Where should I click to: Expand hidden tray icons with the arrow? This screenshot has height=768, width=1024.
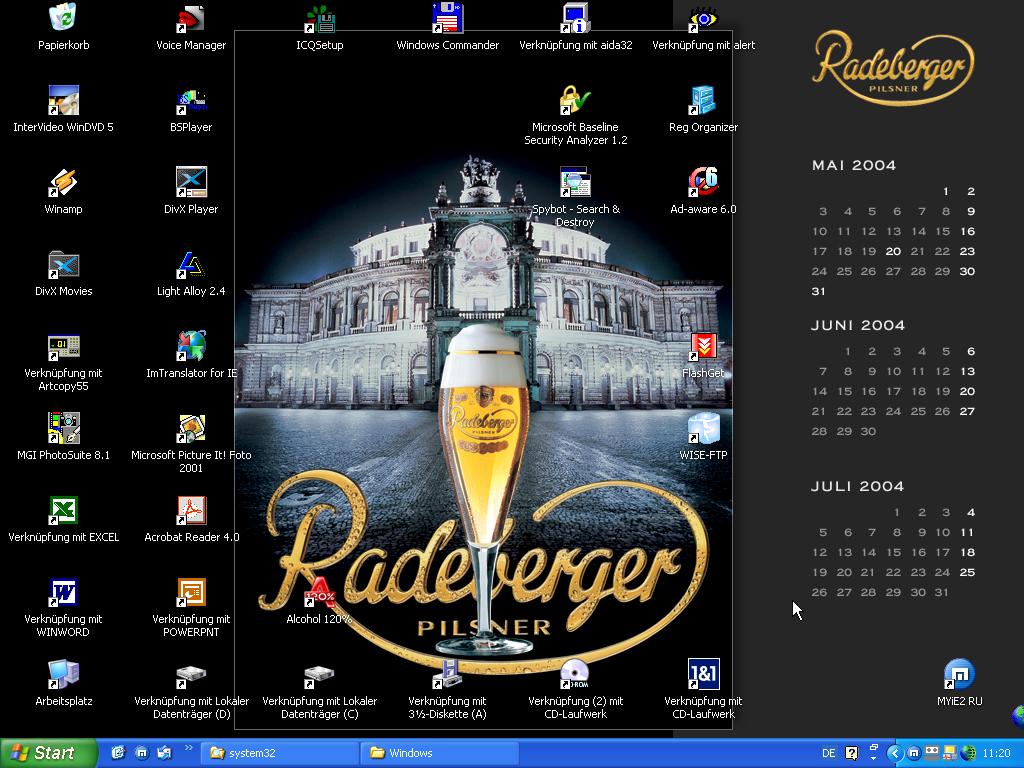click(895, 753)
